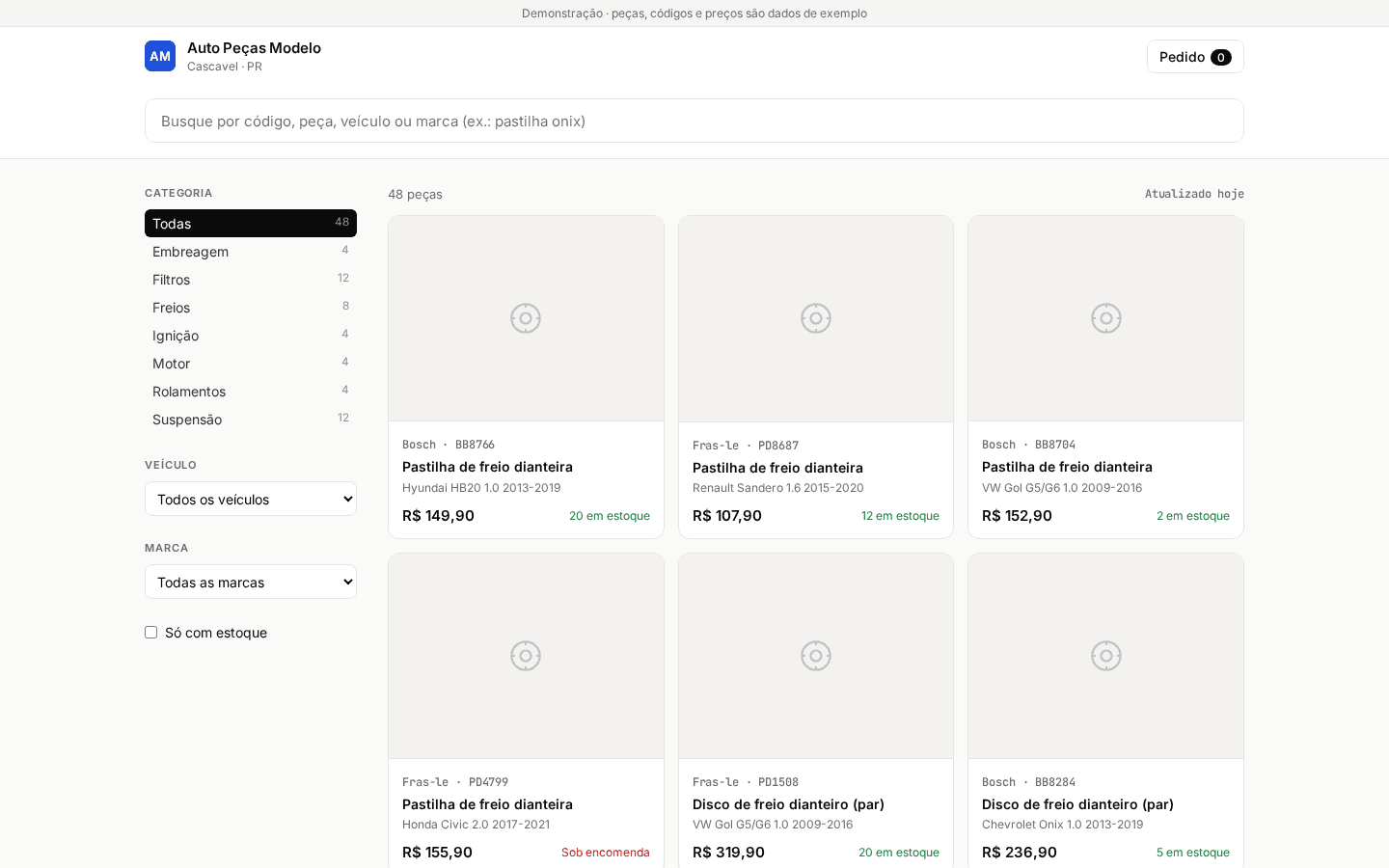This screenshot has height=868, width=1389.
Task: Click placeholder image icon of Bosch BB8704 card
Action: tap(1106, 318)
